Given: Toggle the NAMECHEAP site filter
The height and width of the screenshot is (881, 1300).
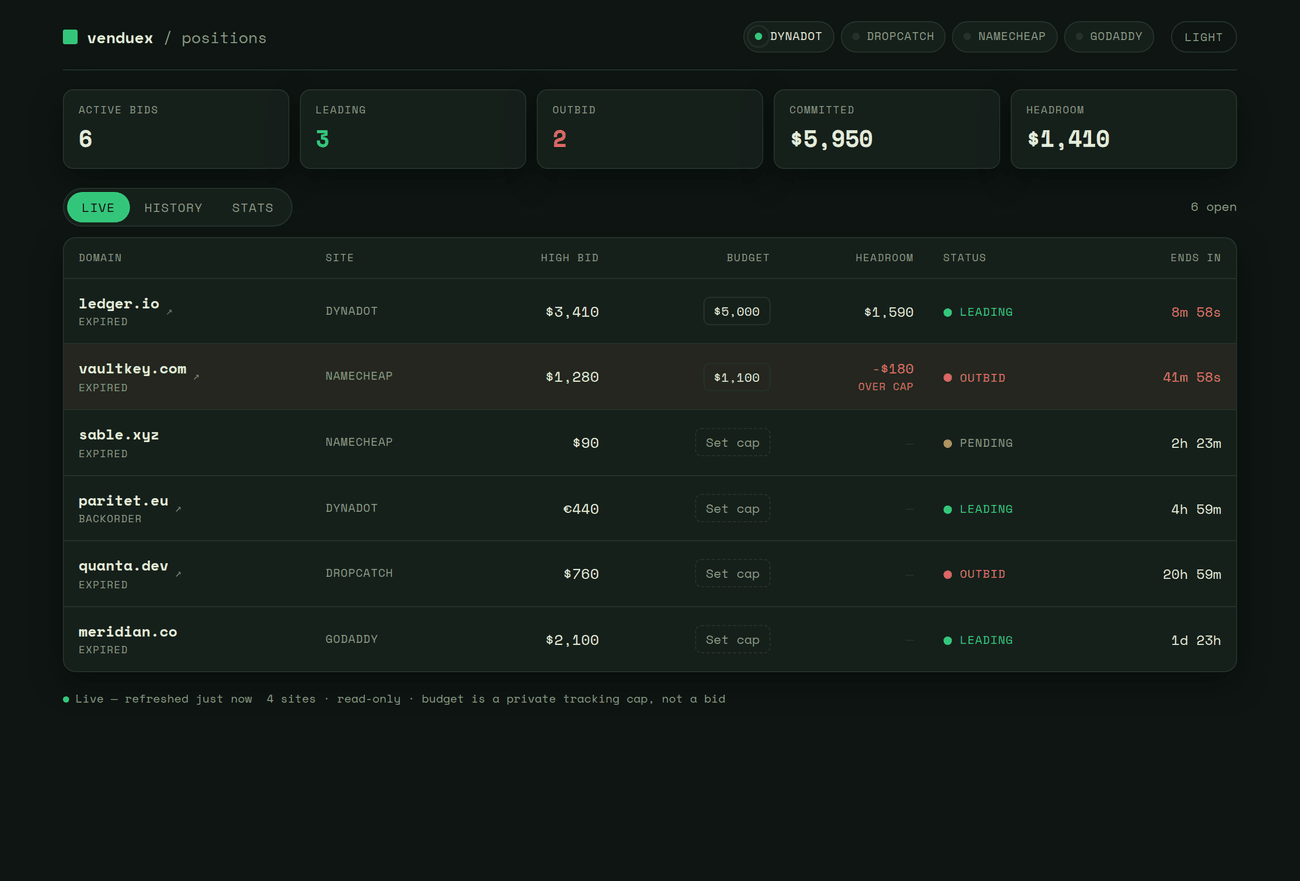Looking at the screenshot, I should (1005, 37).
